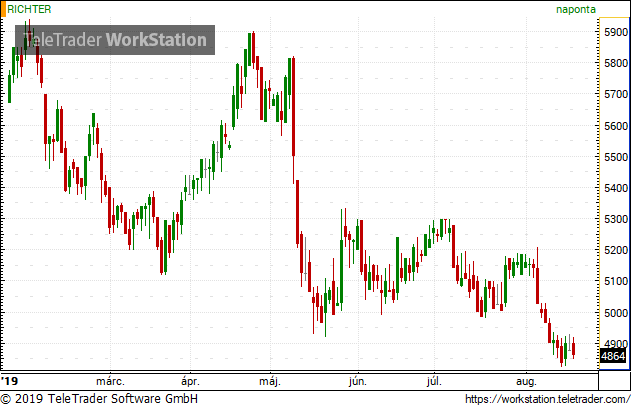Screen dimensions: 631x408
Task: Select the márc. month marker
Action: click(110, 381)
